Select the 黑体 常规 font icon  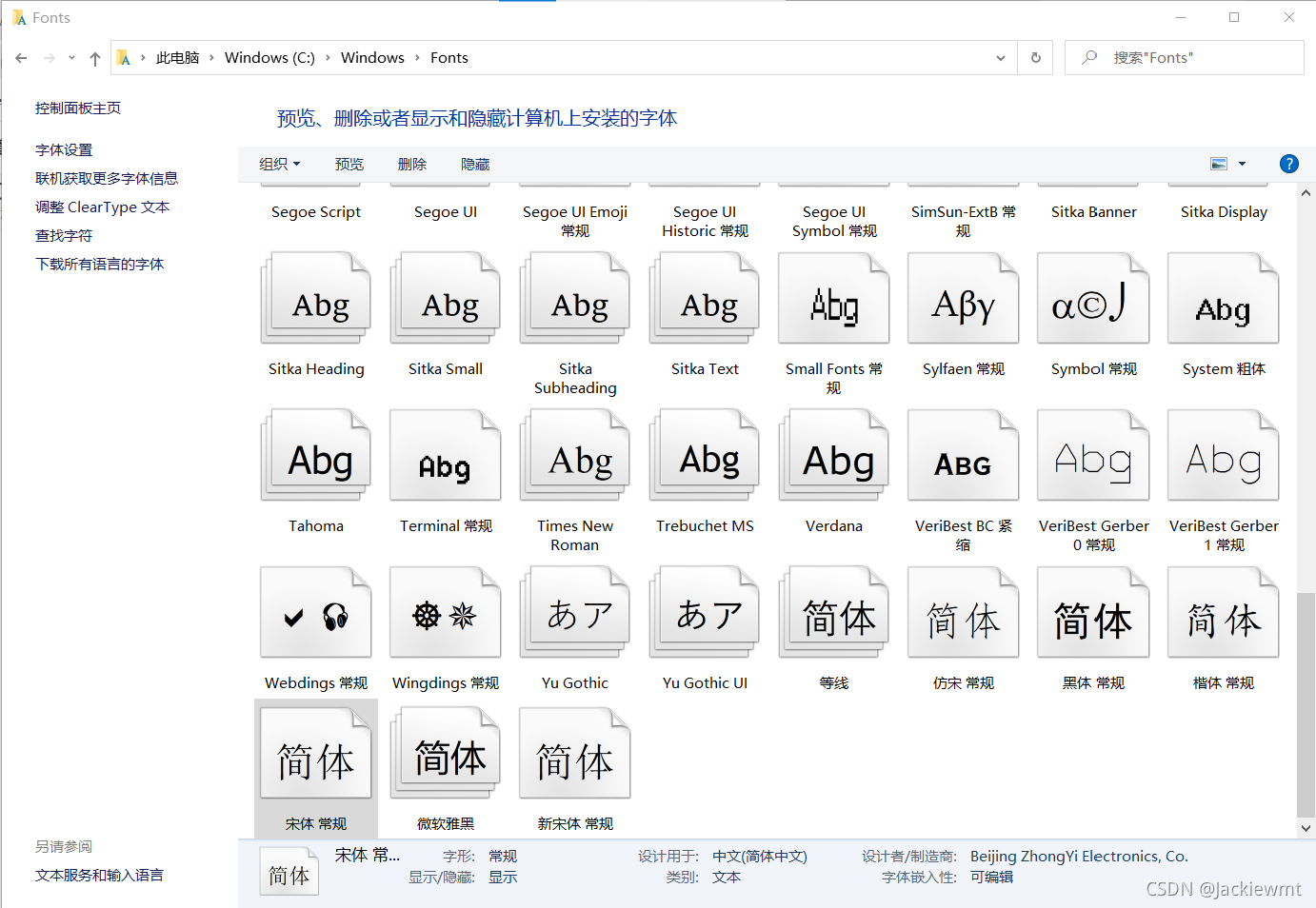pyautogui.click(x=1093, y=612)
